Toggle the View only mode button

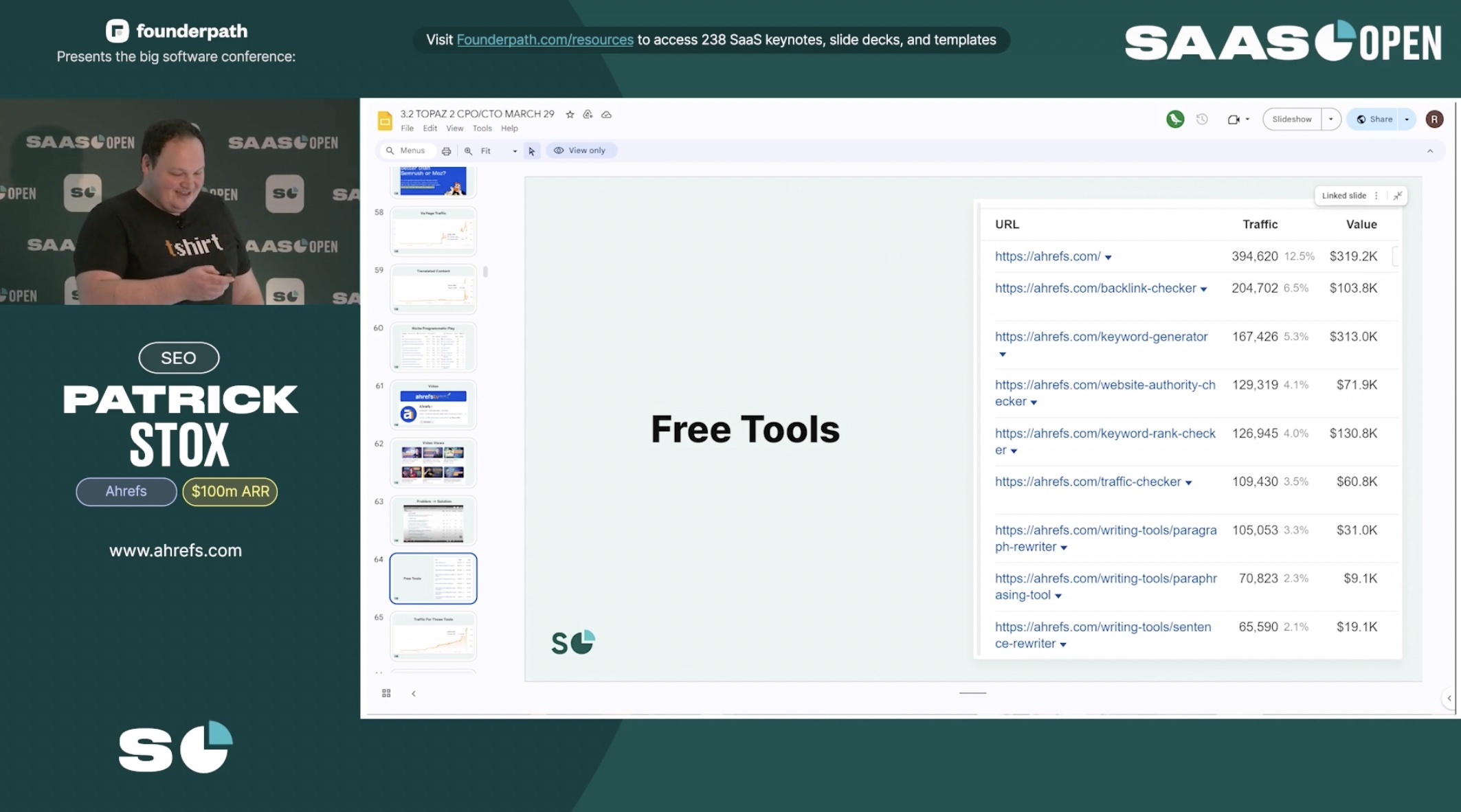(581, 150)
